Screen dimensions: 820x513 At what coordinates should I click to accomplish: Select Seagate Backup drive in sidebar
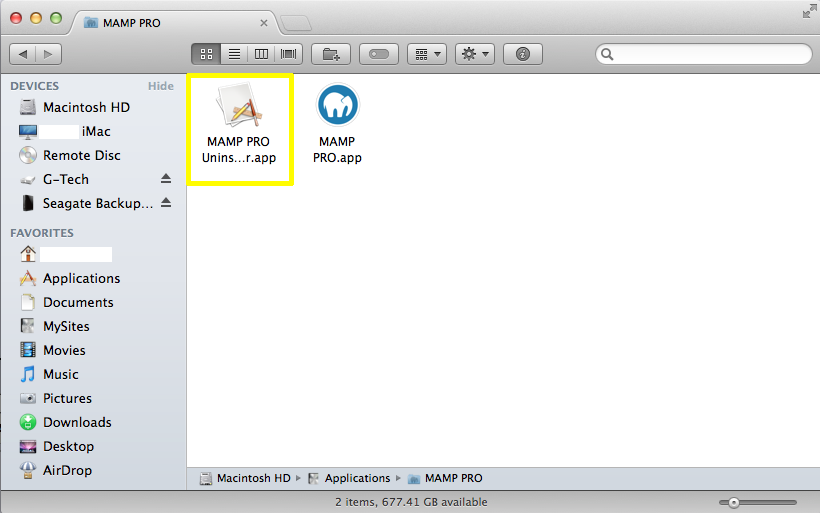(98, 203)
